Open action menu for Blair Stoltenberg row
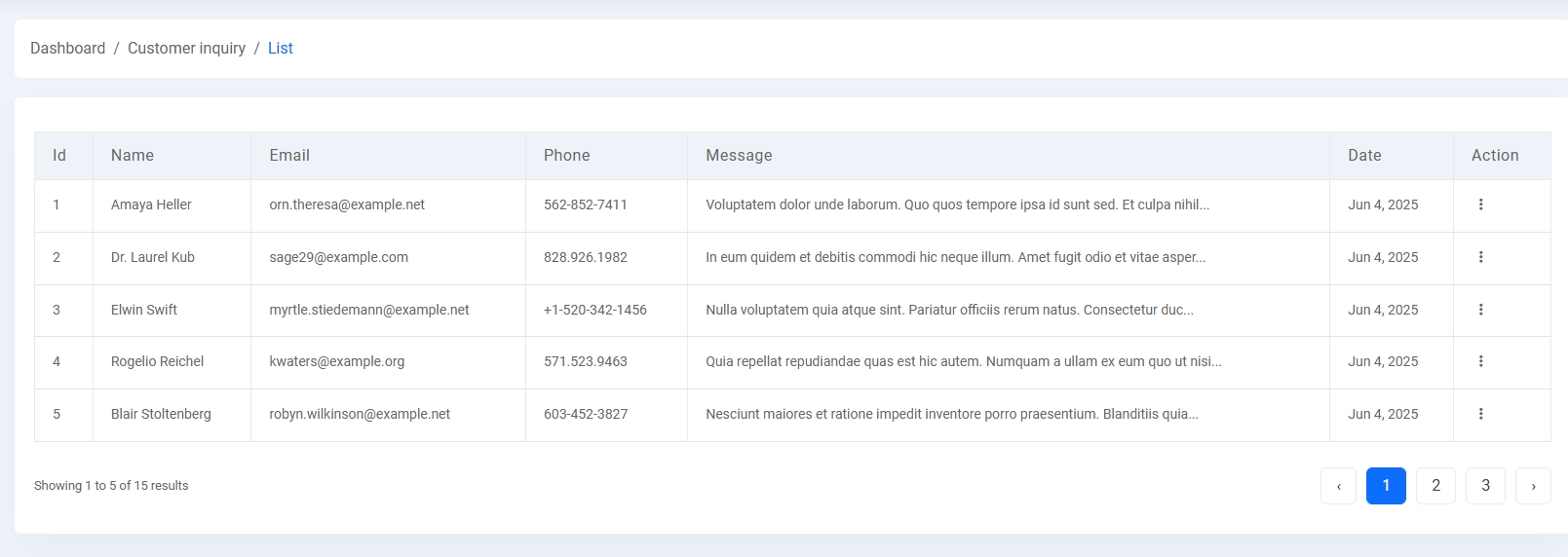Screen dimensions: 1568x557 coord(1480,414)
